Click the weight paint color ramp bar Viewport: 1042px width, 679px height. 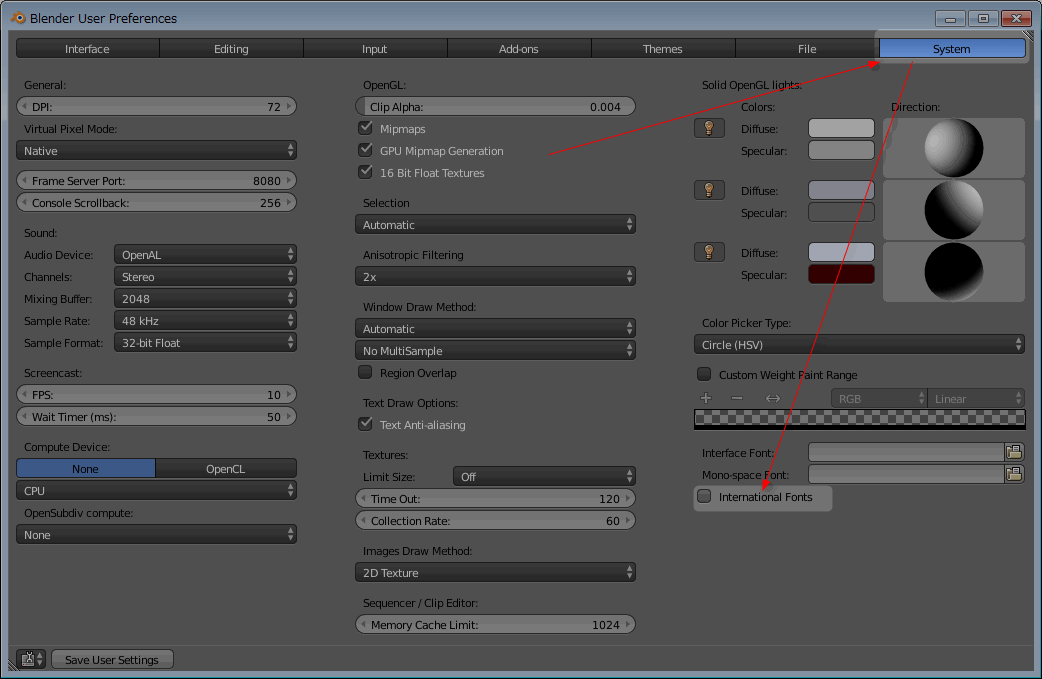859,419
